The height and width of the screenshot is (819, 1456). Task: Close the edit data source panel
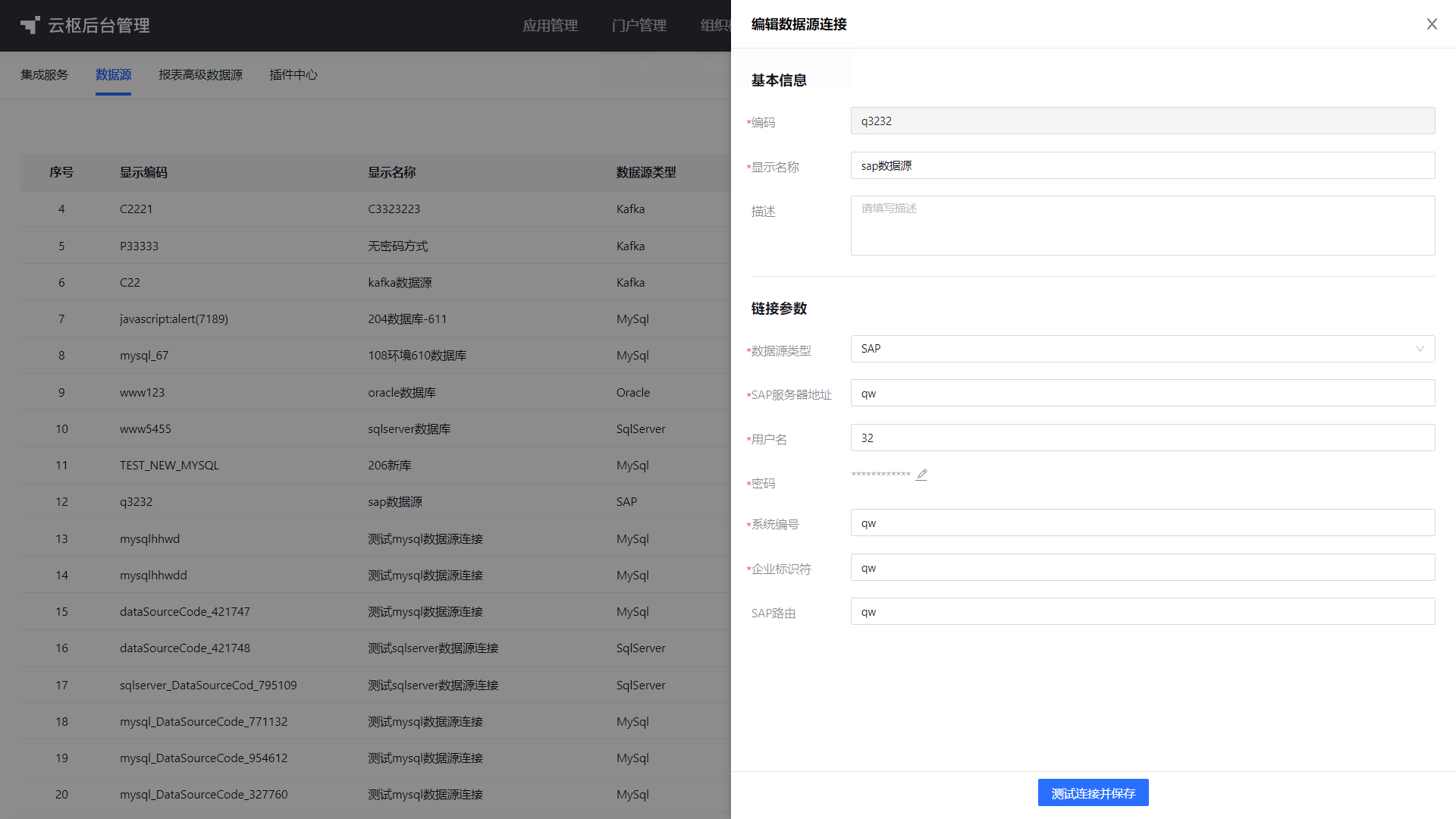click(1432, 24)
